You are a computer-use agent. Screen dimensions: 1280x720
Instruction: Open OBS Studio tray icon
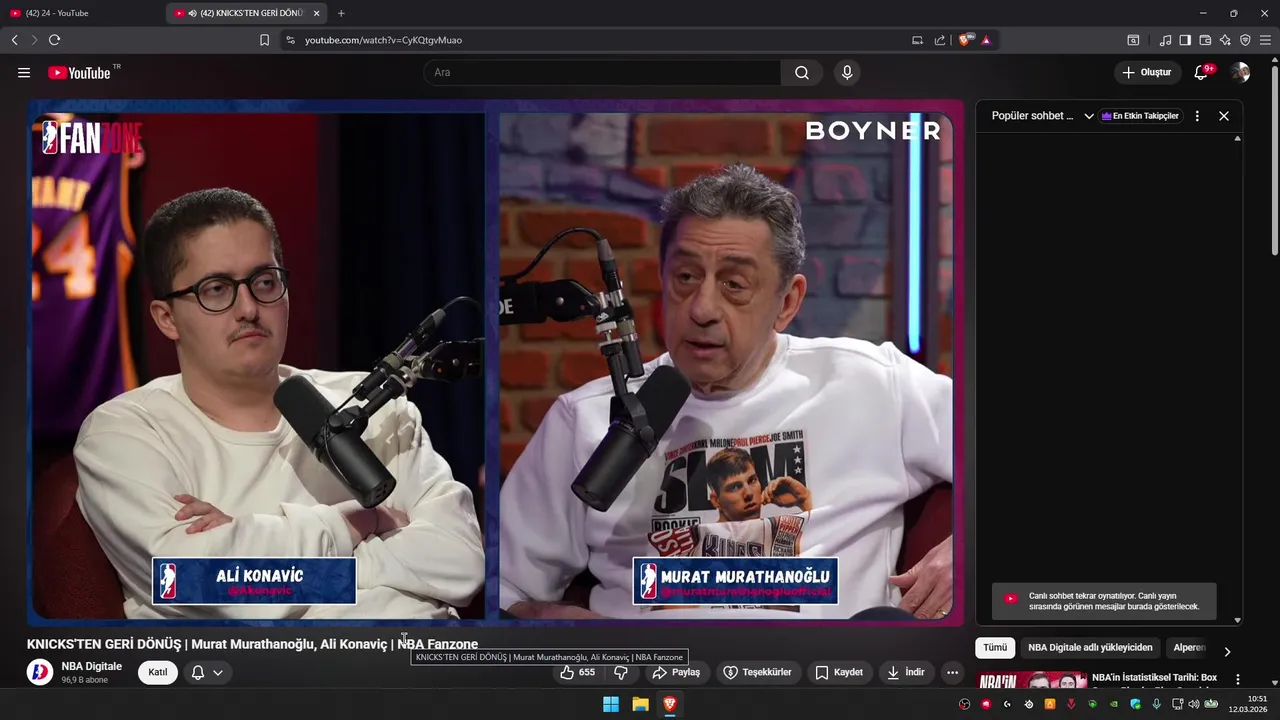964,704
